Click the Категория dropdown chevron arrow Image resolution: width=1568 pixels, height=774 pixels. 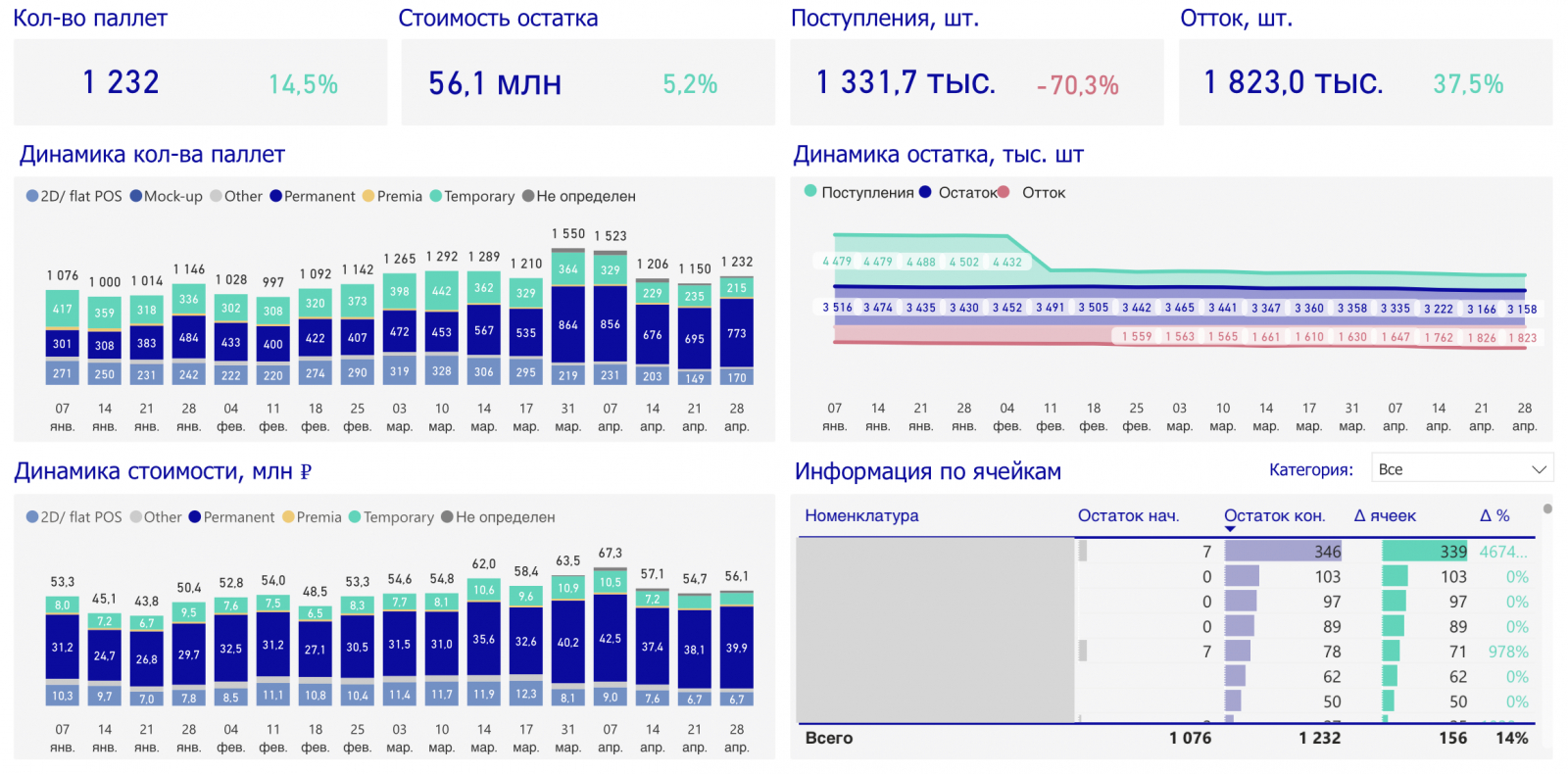(1540, 469)
